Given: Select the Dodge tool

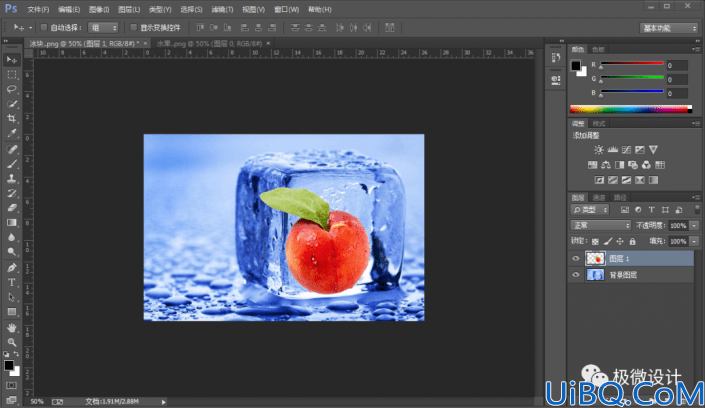Looking at the screenshot, I should (x=12, y=252).
